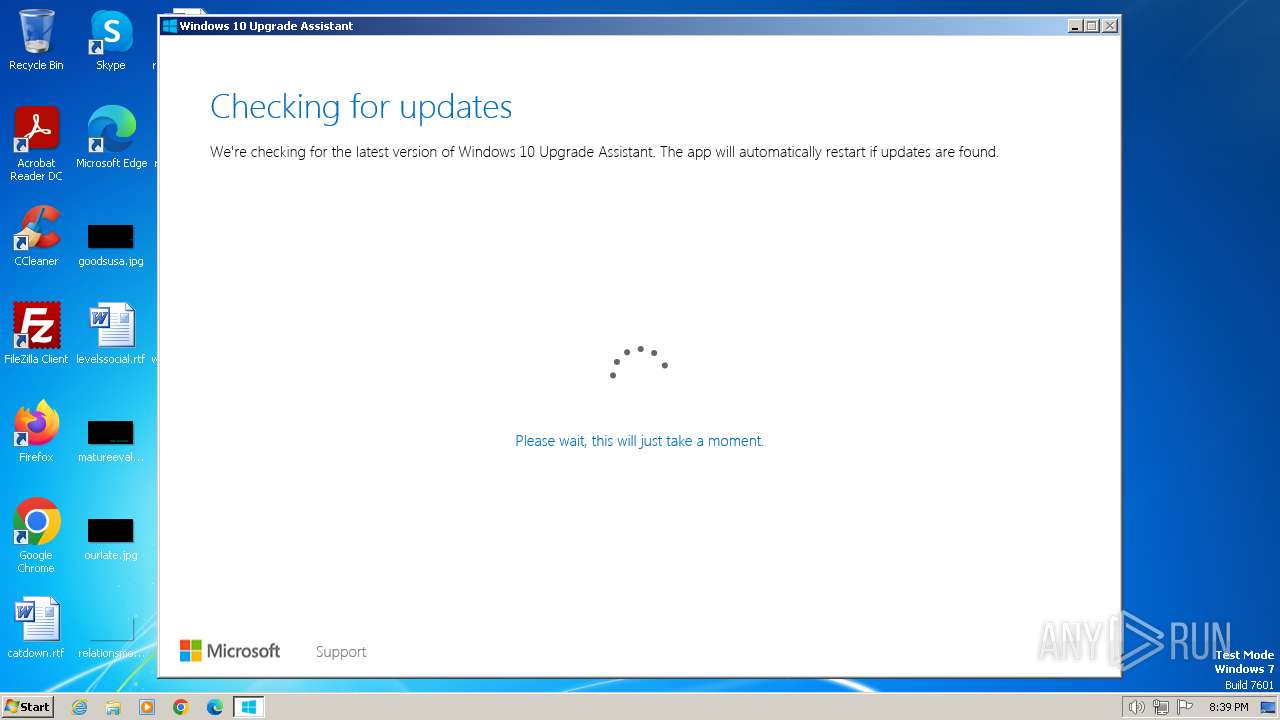Click the loading spinner animation
The height and width of the screenshot is (720, 1280).
coord(639,361)
